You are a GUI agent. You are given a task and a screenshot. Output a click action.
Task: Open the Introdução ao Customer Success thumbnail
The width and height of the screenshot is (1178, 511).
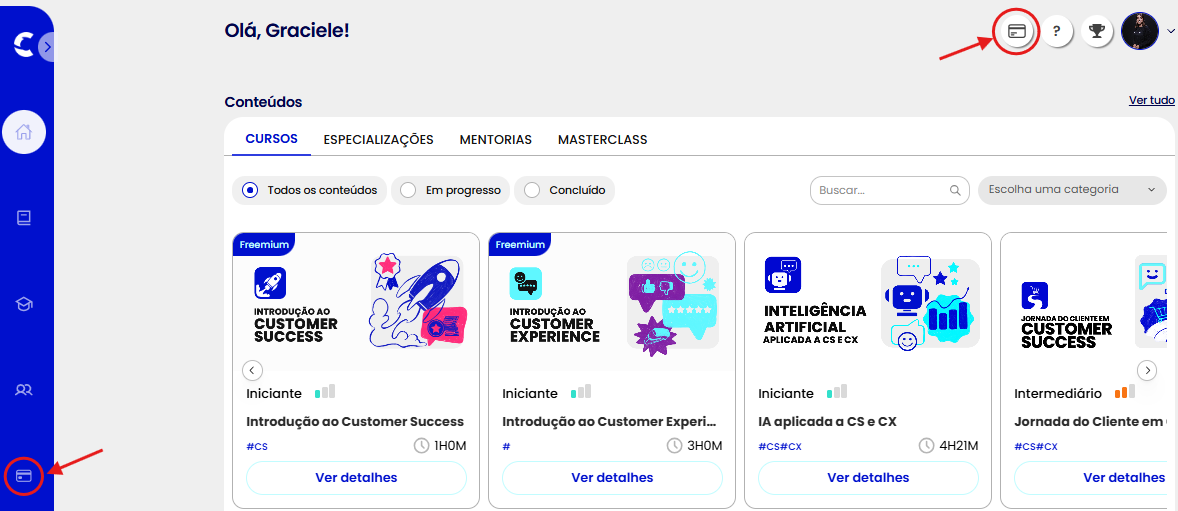(356, 302)
